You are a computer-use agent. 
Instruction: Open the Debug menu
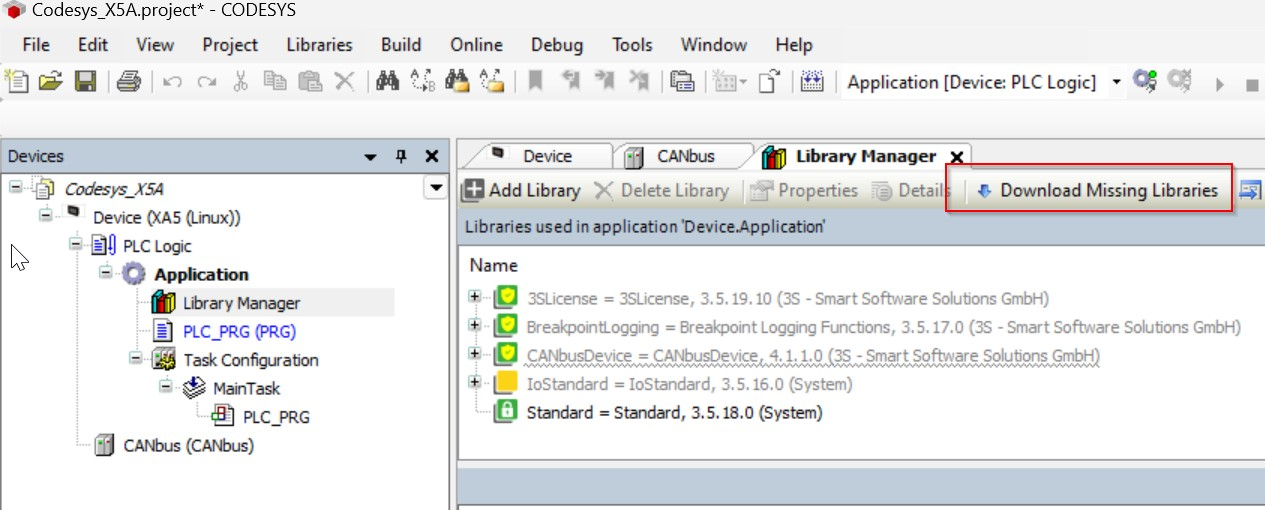tap(557, 45)
